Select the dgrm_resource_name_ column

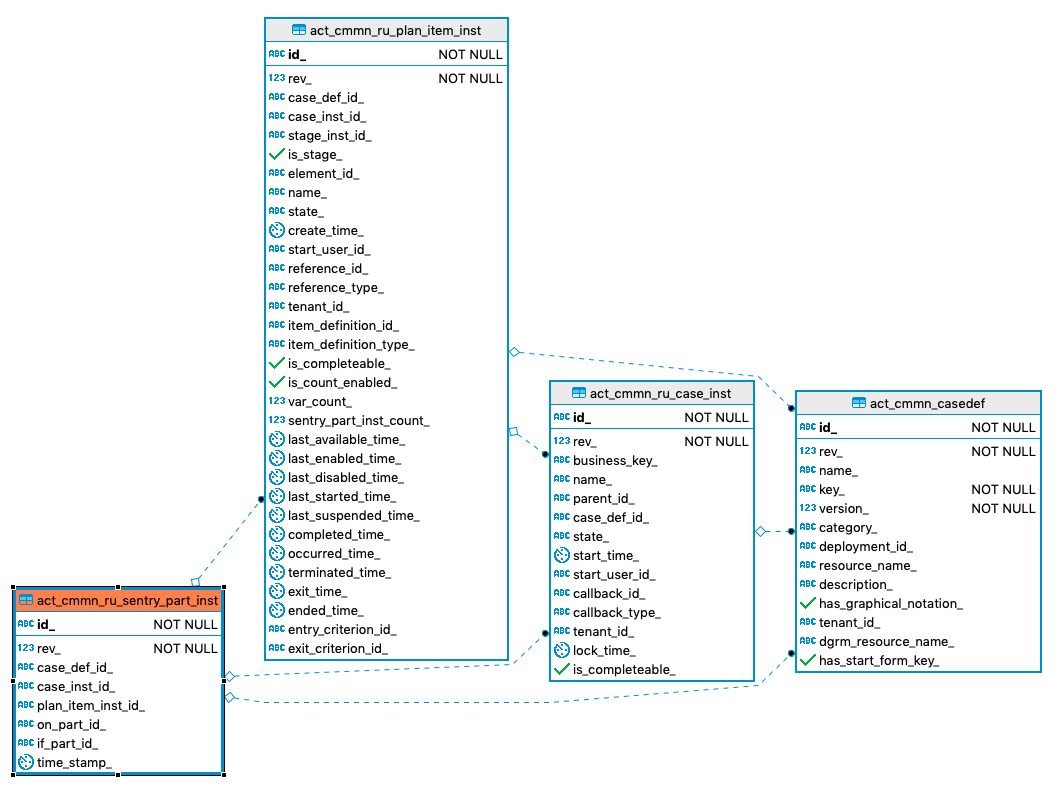[886, 642]
